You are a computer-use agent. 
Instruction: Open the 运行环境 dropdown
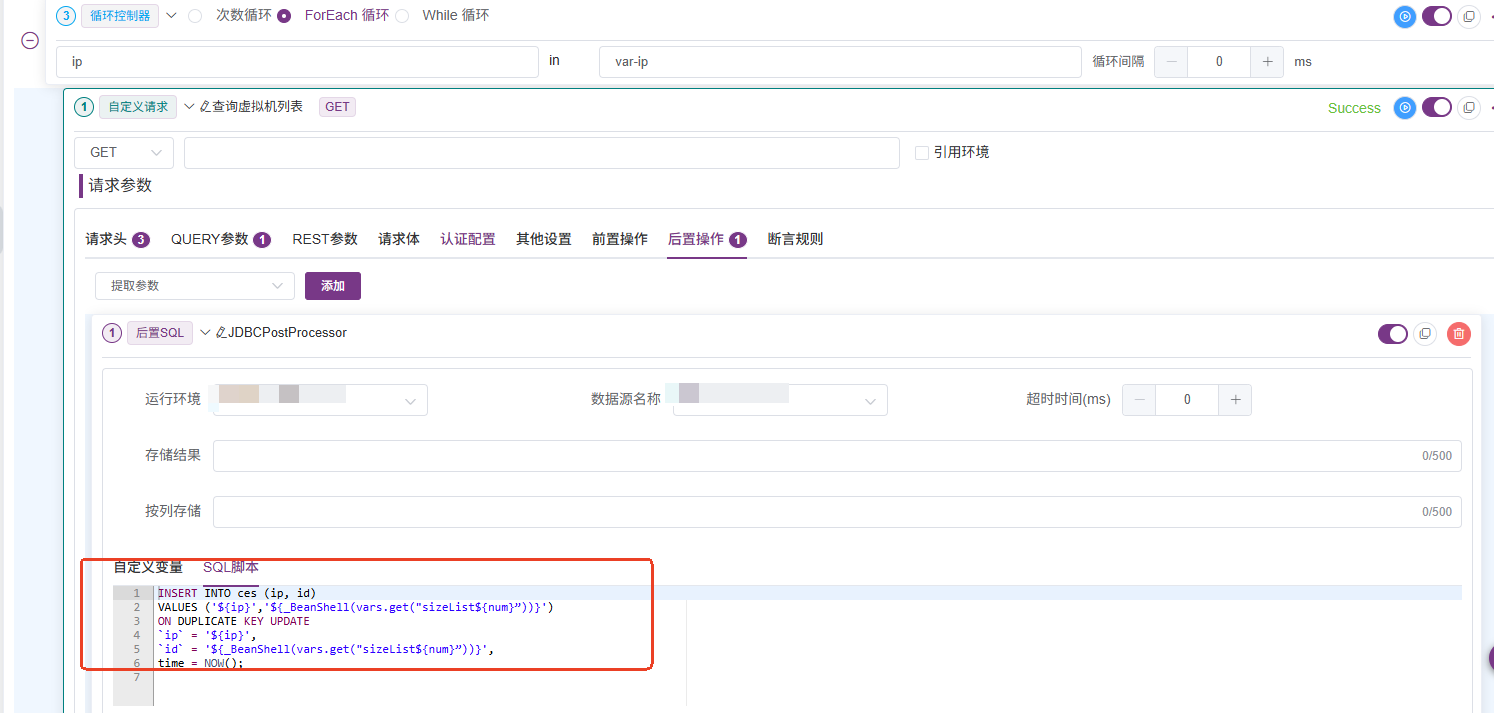[322, 400]
